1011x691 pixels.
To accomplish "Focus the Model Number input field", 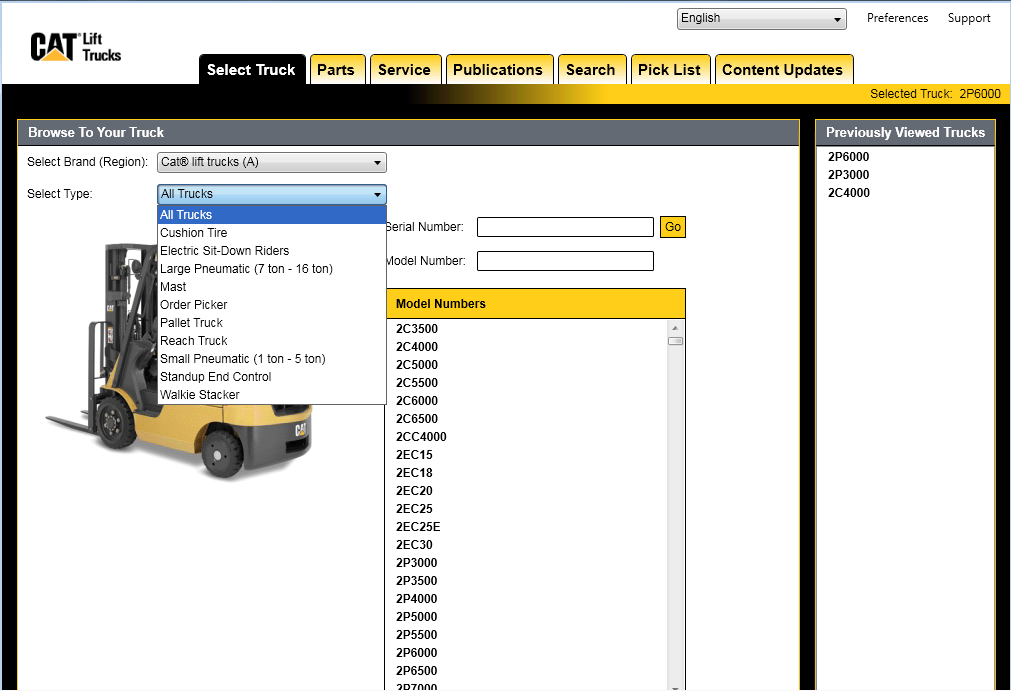I will pyautogui.click(x=565, y=261).
